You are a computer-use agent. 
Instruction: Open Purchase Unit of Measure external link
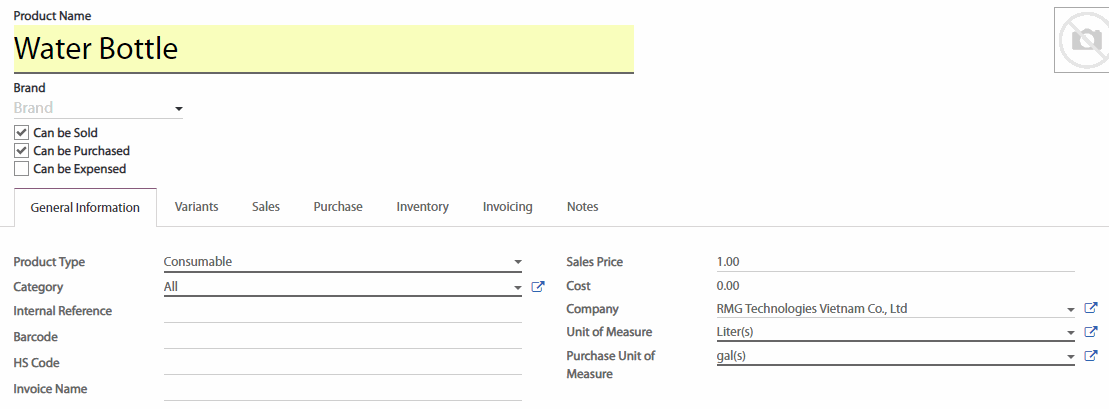[x=1091, y=356]
